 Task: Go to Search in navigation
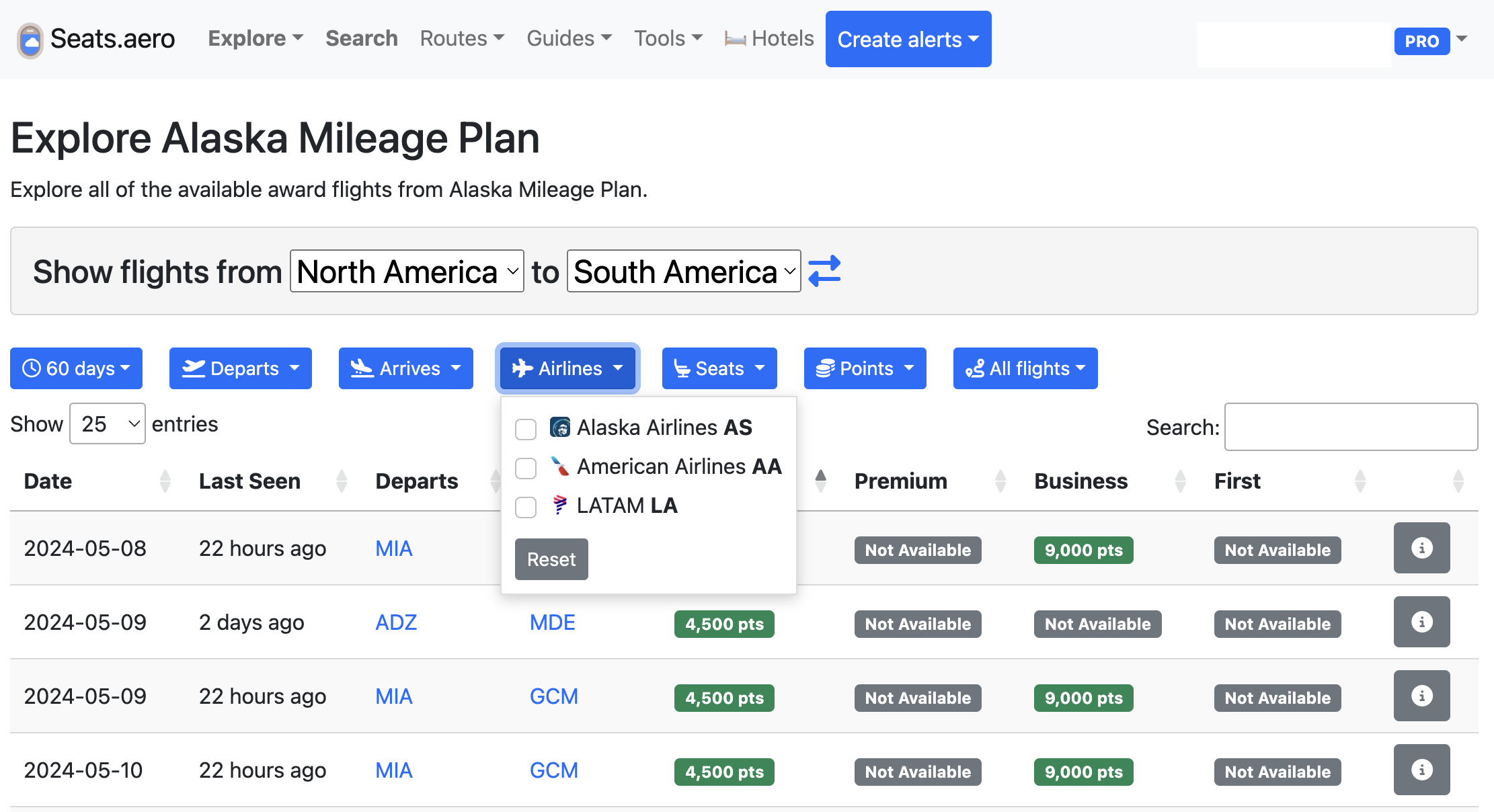tap(362, 38)
